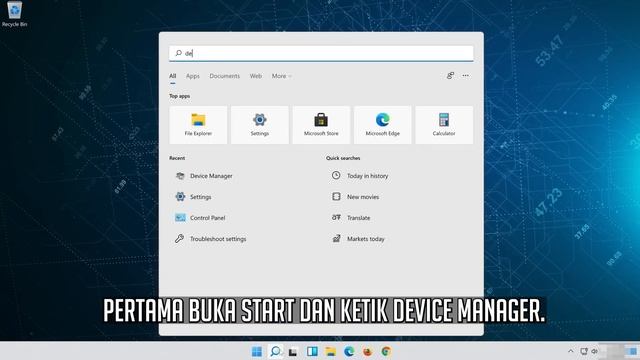Open Chrome from the taskbar
The width and height of the screenshot is (640, 360).
(386, 351)
